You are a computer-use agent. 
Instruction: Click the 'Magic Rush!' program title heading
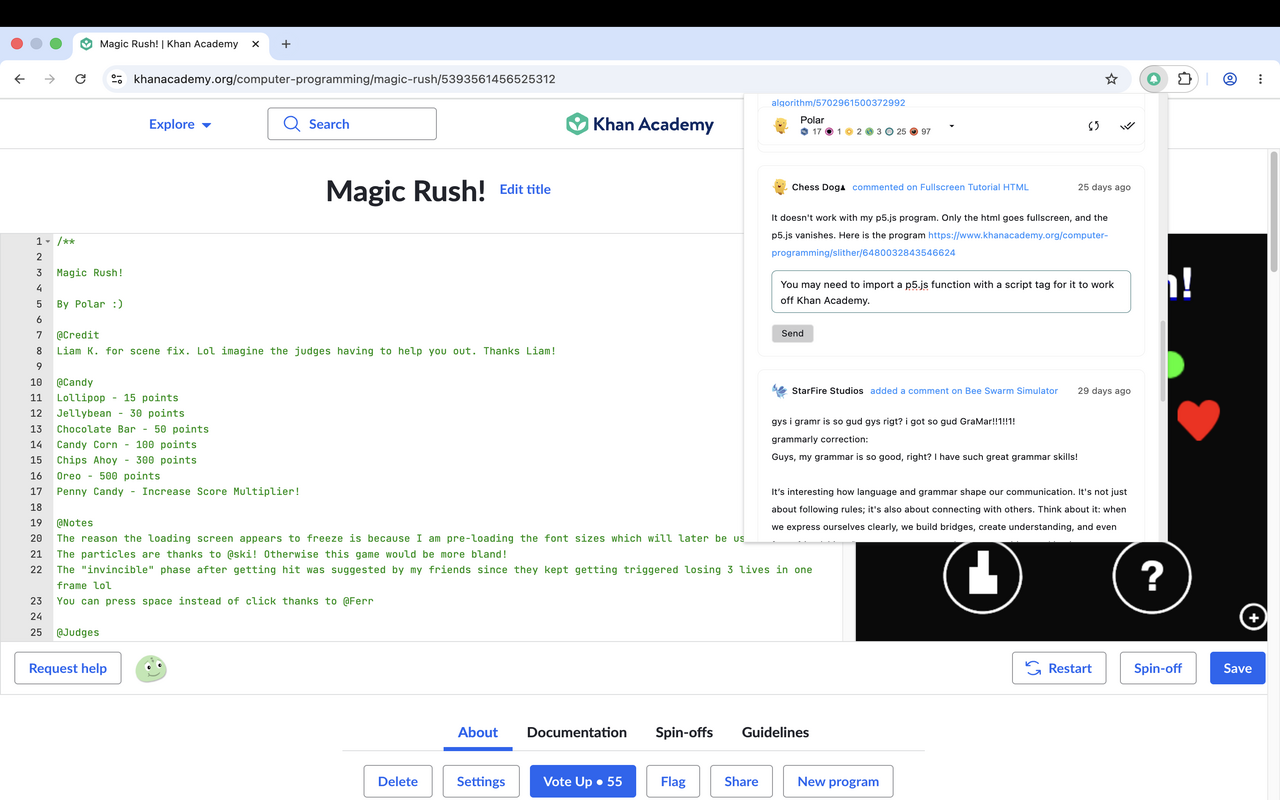pos(406,191)
